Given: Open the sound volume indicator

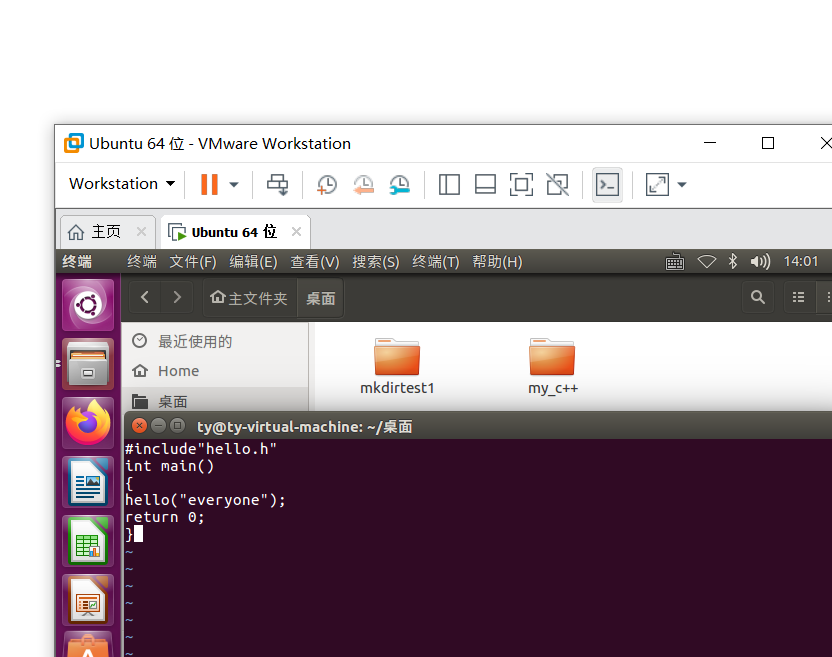Looking at the screenshot, I should point(760,261).
